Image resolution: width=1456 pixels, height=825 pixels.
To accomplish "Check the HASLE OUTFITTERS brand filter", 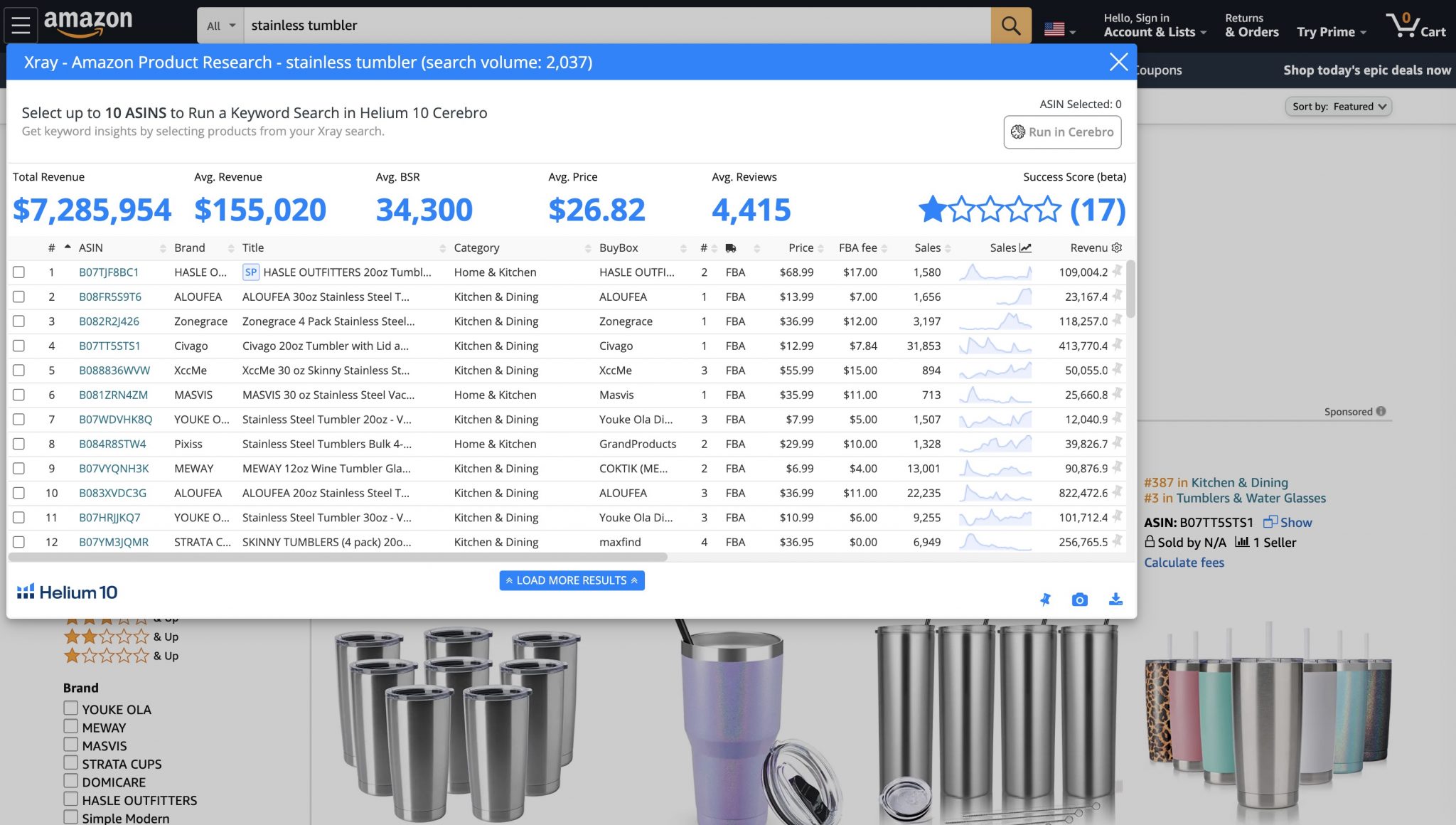I will (x=70, y=799).
